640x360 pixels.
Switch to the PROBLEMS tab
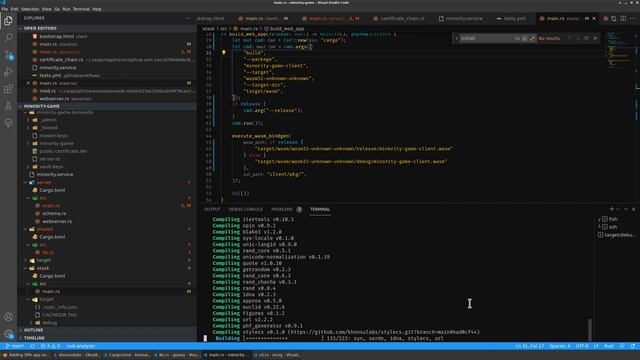coord(282,209)
